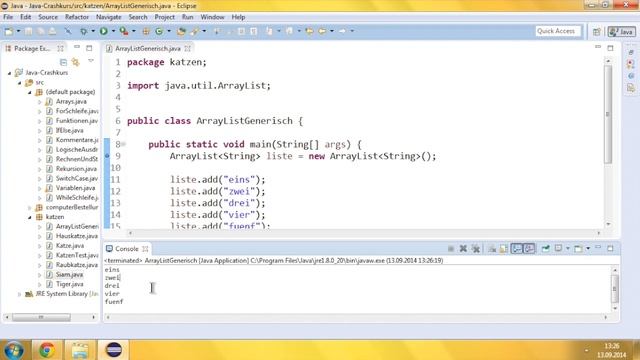Viewport: 640px width, 360px height.
Task: Click the Open Console icon
Action: tap(578, 249)
